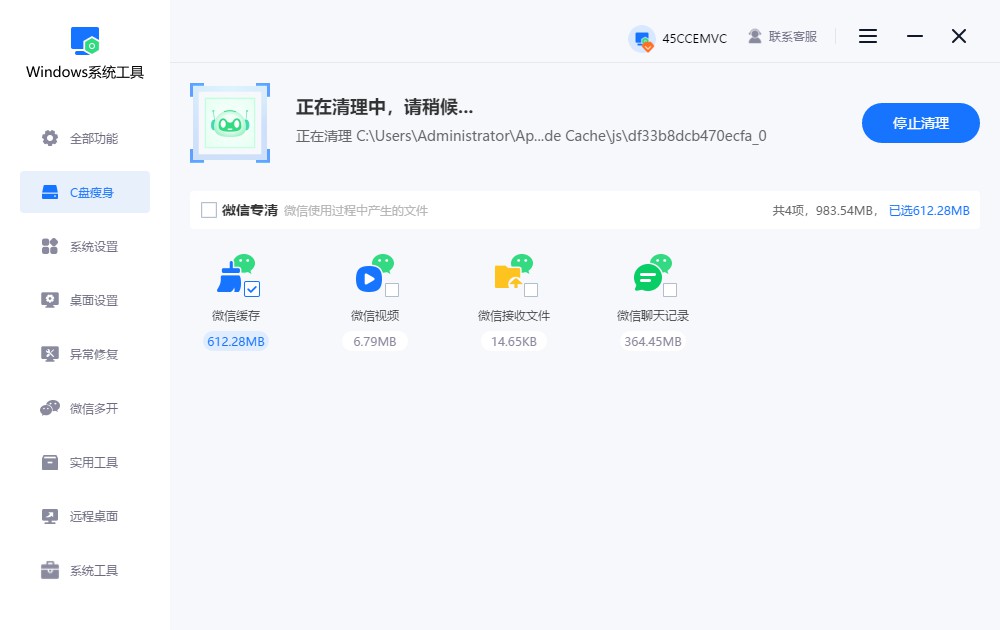This screenshot has width=1000, height=630.
Task: Select the 系统设置 gear icon in sidebar
Action: click(x=49, y=245)
